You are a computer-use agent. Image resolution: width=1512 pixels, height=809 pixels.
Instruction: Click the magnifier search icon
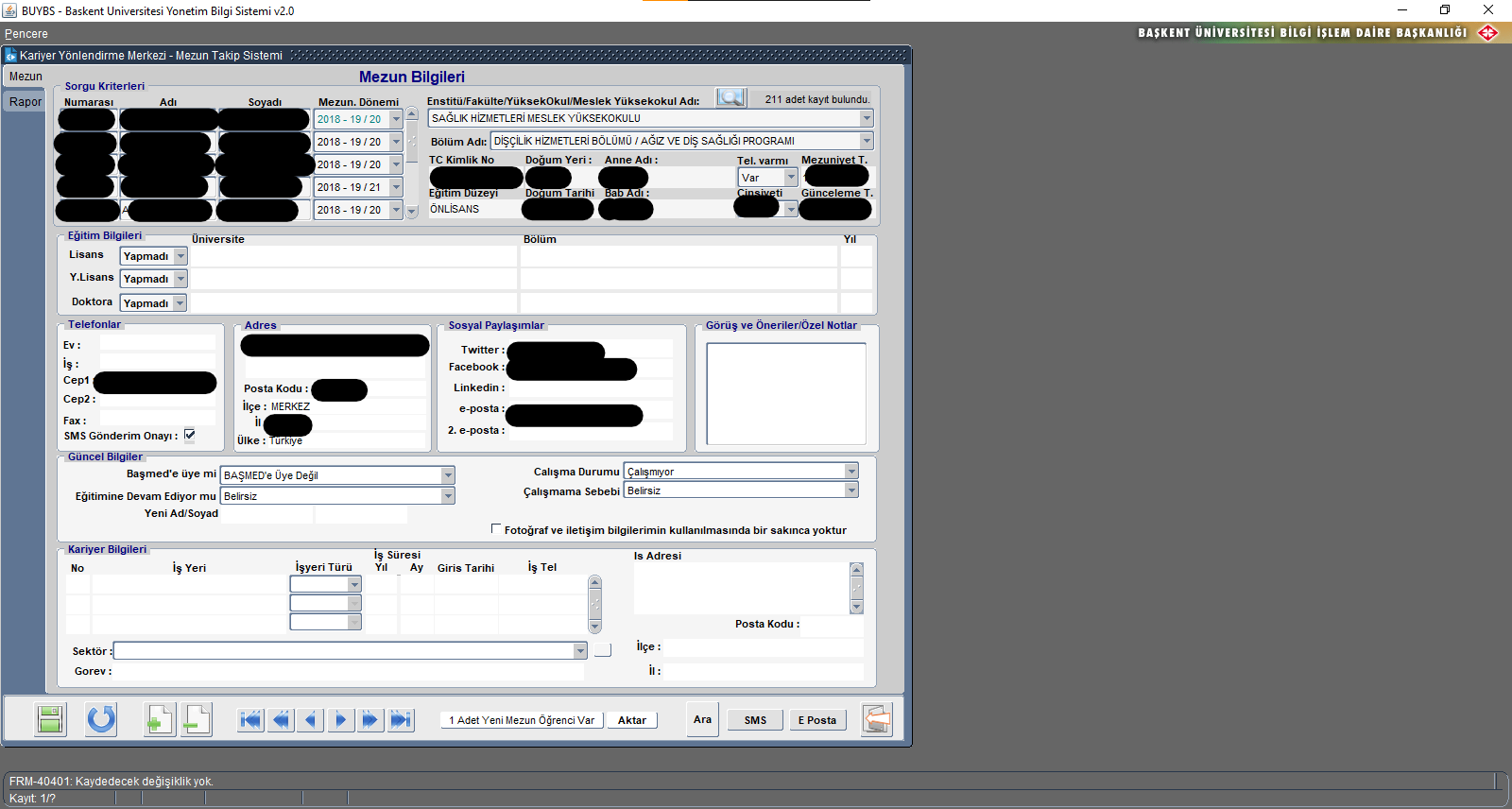730,97
